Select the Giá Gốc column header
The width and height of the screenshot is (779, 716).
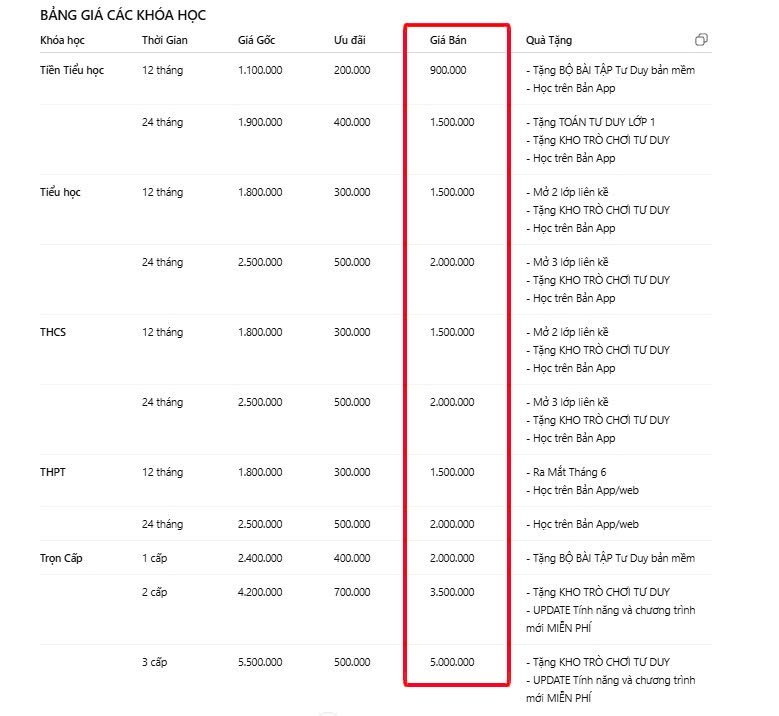[x=256, y=40]
